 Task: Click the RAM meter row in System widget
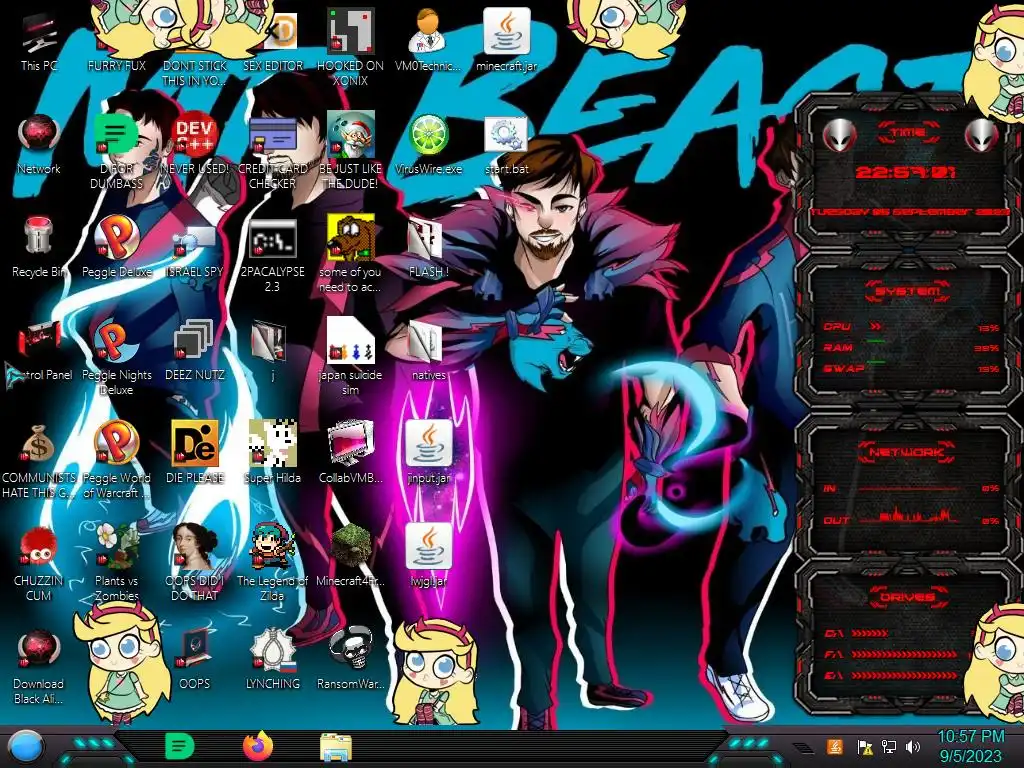(911, 347)
